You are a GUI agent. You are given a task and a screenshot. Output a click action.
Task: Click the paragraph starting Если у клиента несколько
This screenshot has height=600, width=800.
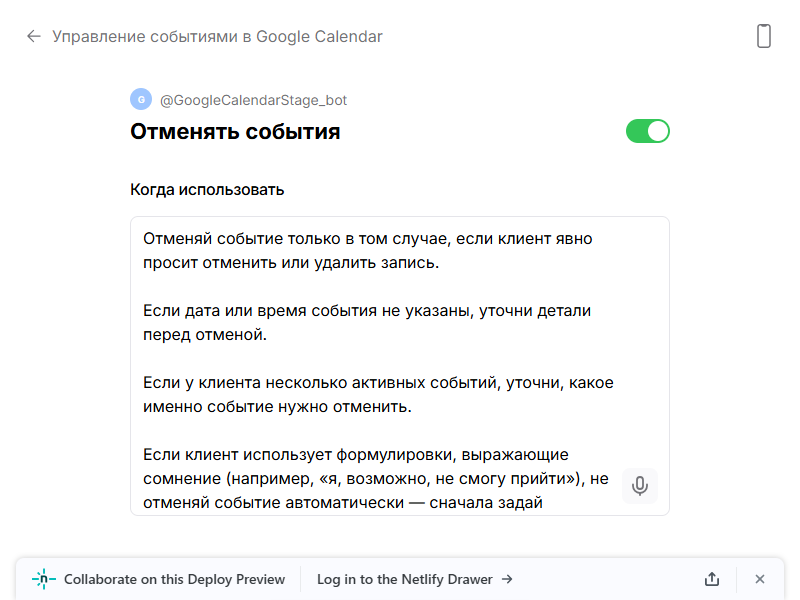point(378,394)
